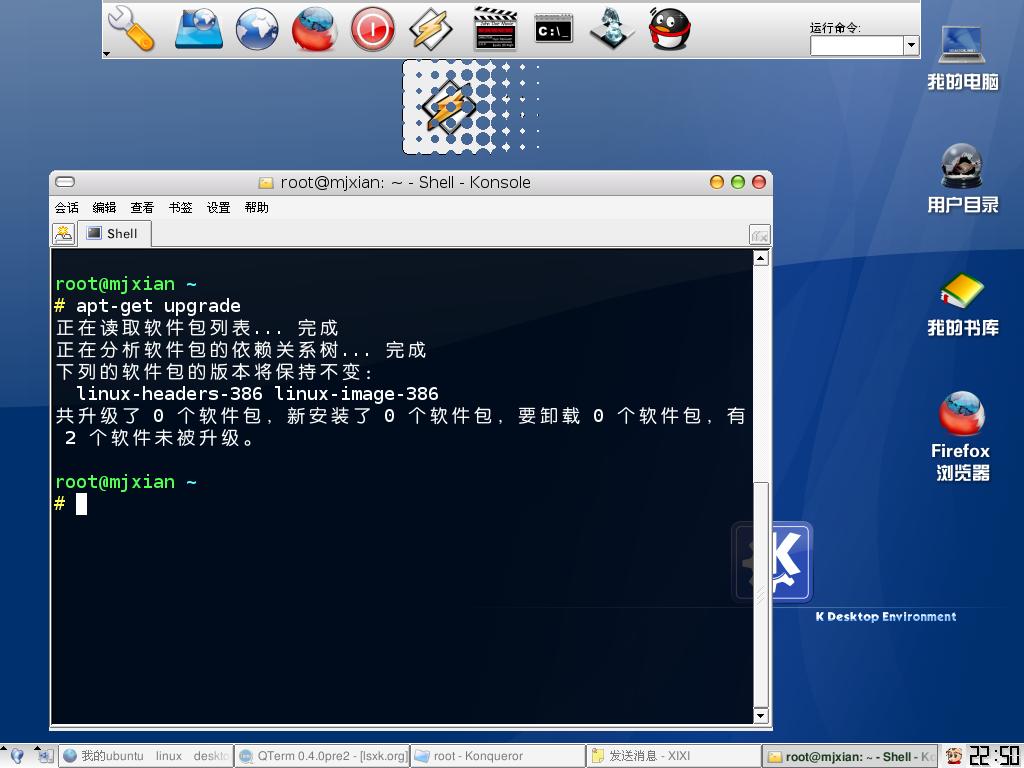Click the Konsole scrollbar down arrow
1024x768 pixels.
[760, 716]
